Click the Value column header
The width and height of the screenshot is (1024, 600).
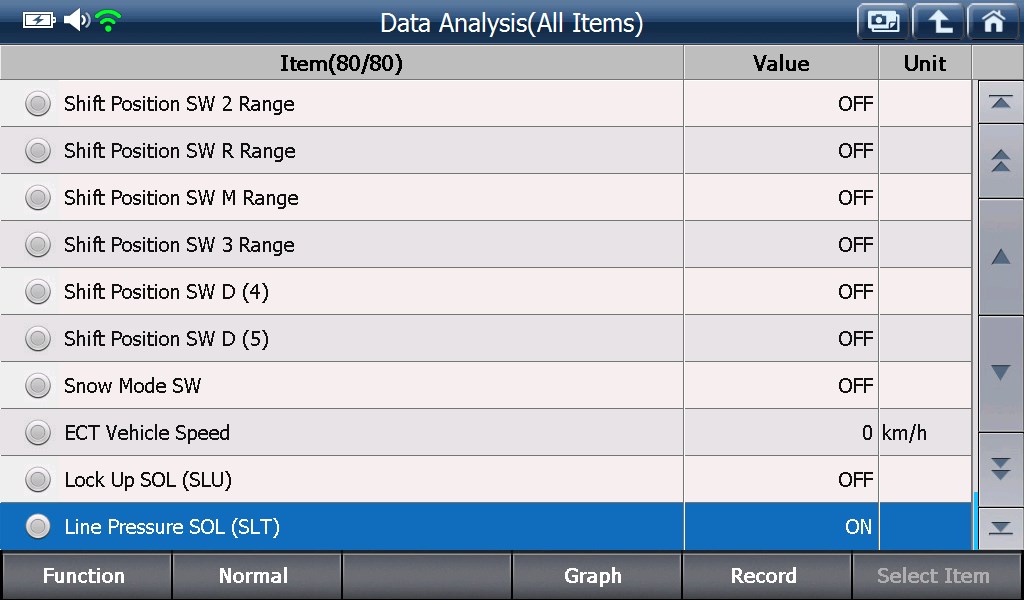tap(781, 63)
